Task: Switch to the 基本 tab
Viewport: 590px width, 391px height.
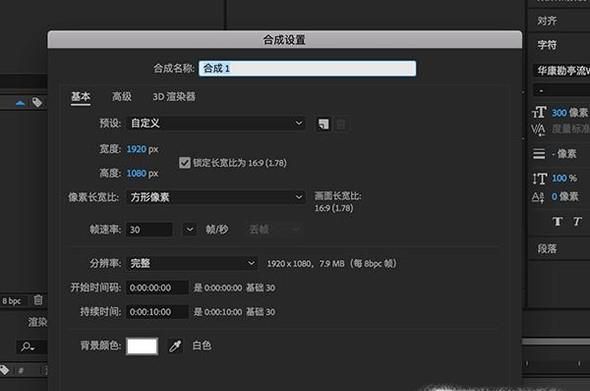Action: [x=81, y=97]
